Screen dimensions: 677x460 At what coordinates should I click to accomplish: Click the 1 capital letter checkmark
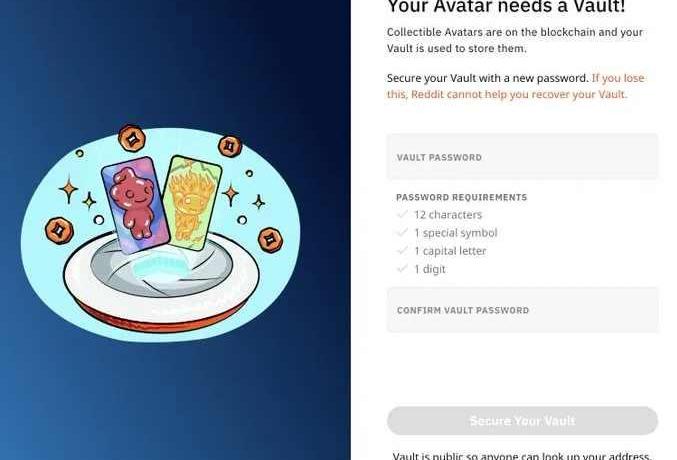402,251
